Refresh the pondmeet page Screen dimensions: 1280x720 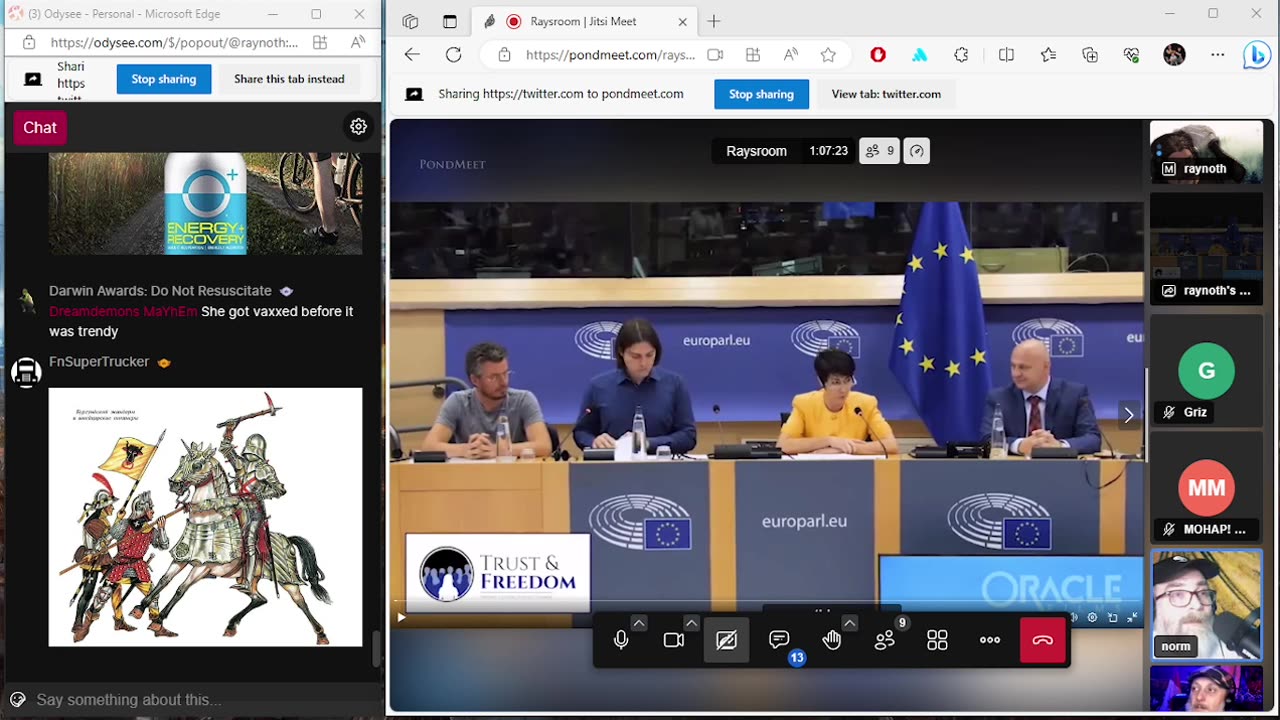453,55
